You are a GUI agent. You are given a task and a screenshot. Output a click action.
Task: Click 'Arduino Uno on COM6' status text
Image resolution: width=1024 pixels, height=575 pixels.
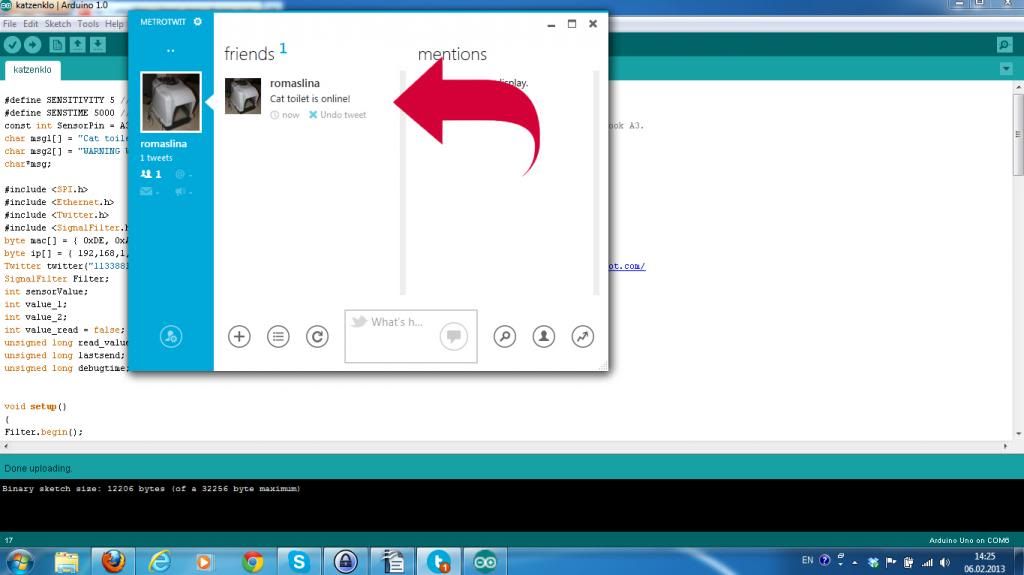click(x=969, y=540)
